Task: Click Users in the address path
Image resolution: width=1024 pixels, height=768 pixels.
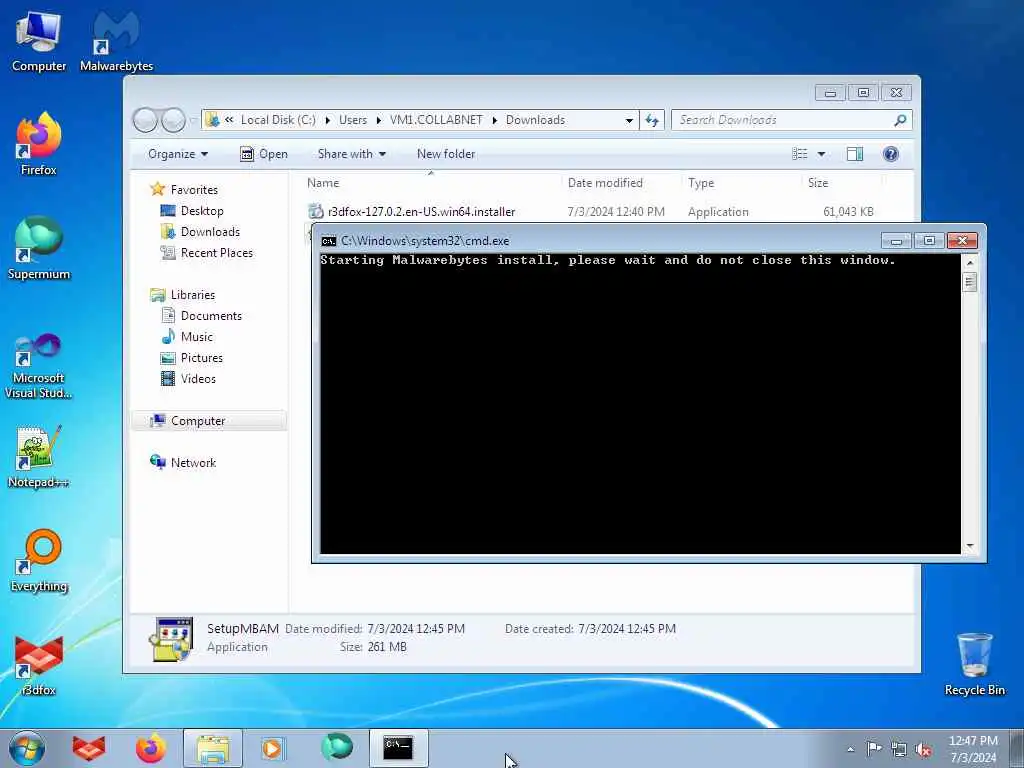Action: click(353, 120)
